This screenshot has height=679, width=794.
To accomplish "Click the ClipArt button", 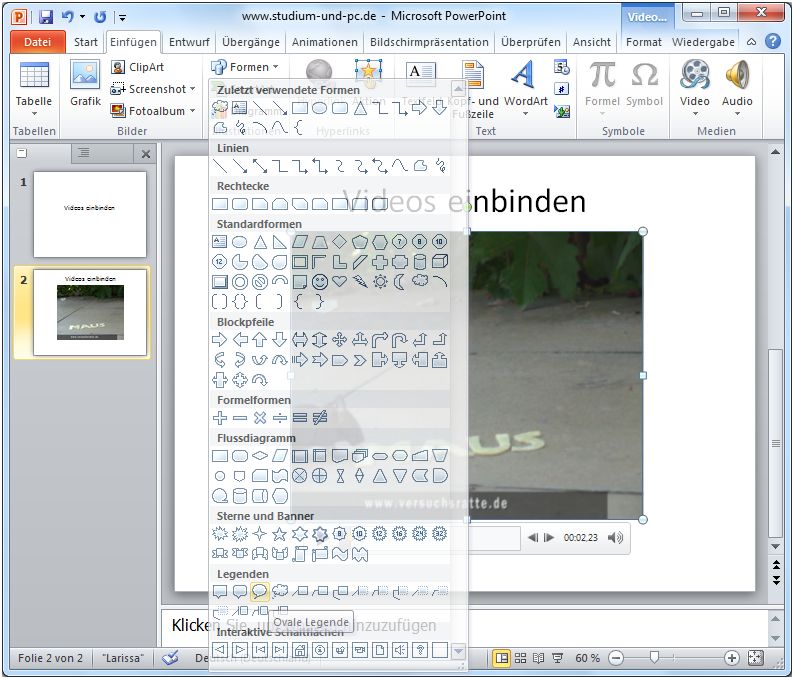I will [138, 67].
